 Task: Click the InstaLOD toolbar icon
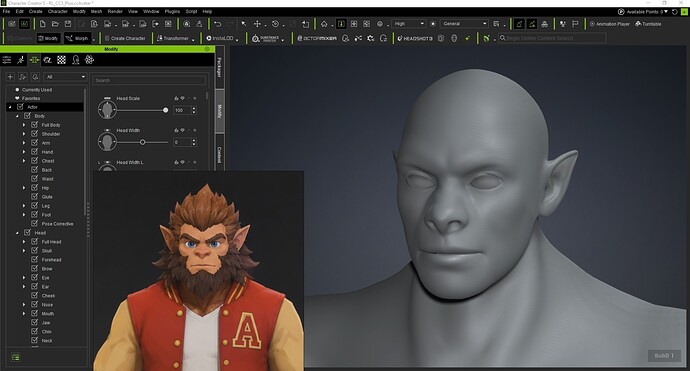(220, 38)
